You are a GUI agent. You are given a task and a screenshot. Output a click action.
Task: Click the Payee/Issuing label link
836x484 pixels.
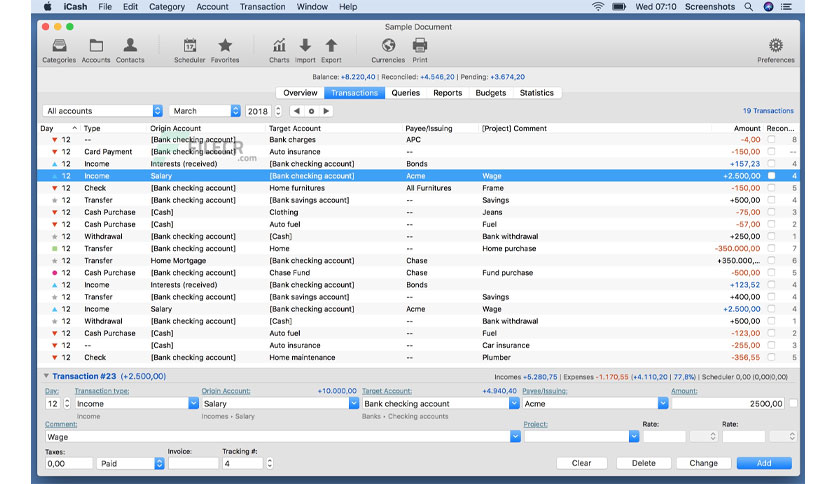[x=544, y=391]
